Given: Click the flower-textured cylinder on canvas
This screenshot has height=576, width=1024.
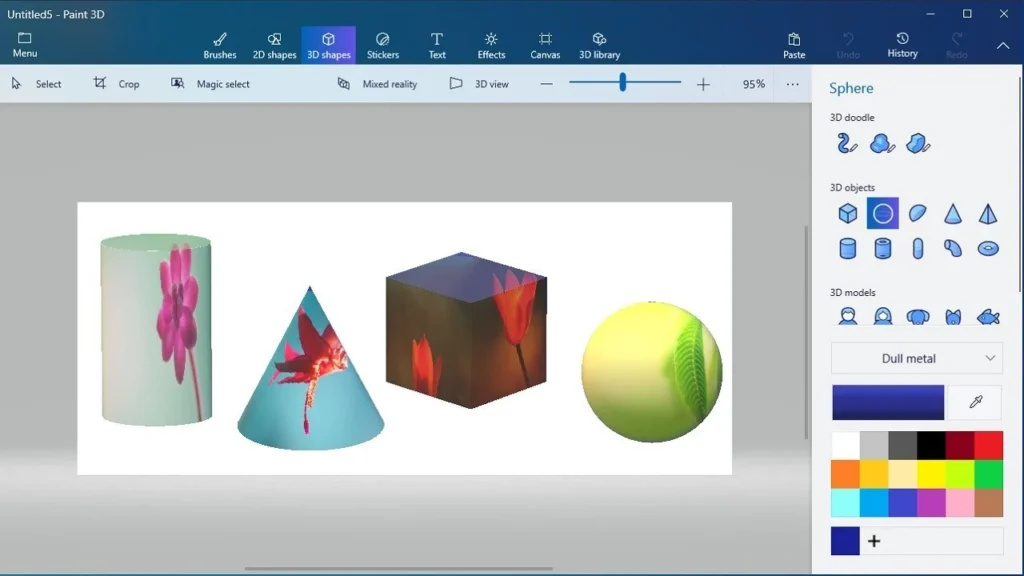Looking at the screenshot, I should 156,330.
